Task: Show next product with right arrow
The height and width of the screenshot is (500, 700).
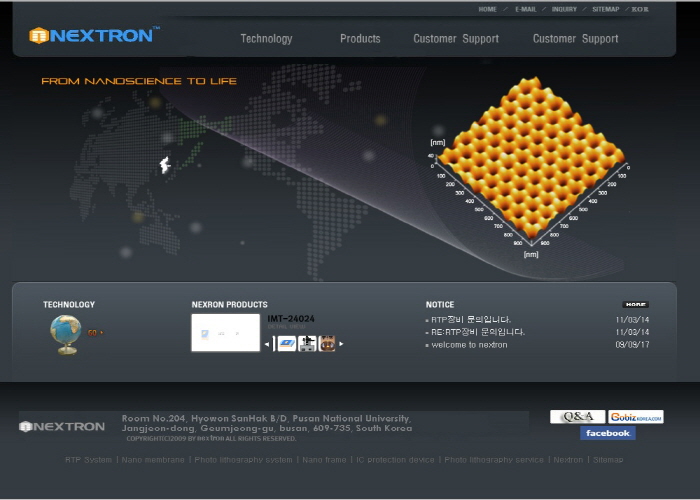Action: (342, 344)
